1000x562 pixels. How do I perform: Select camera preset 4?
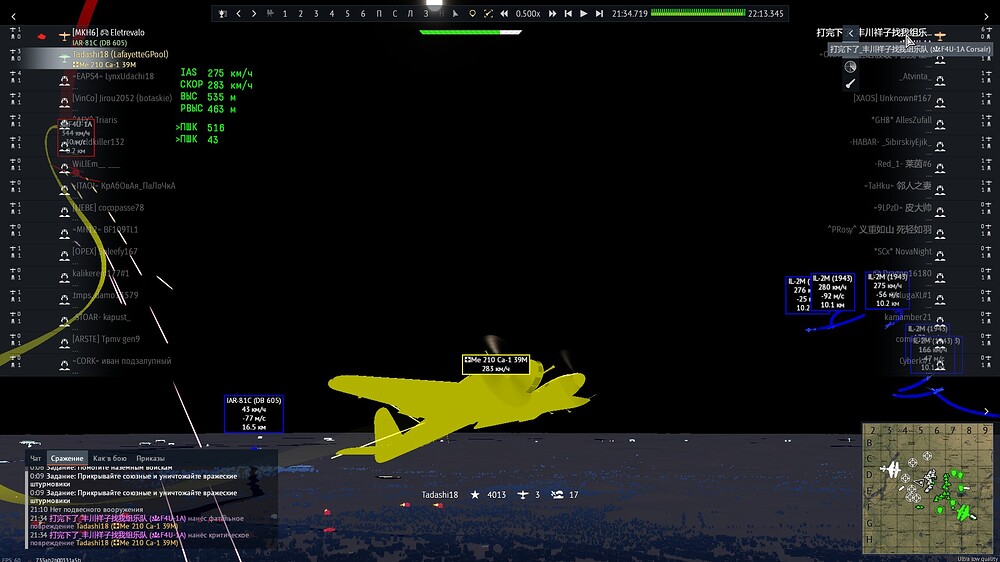(332, 13)
